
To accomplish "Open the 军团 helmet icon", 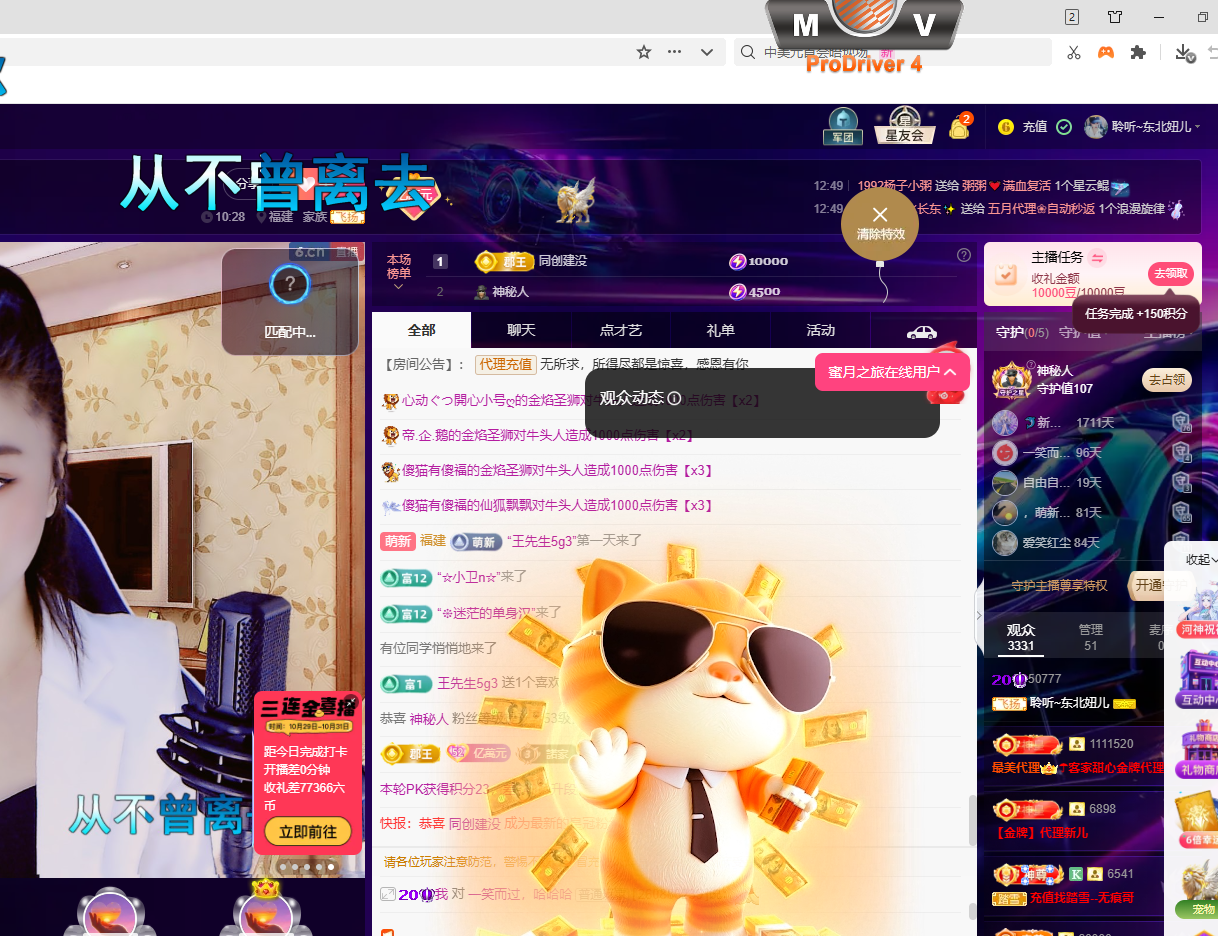I will [x=842, y=125].
